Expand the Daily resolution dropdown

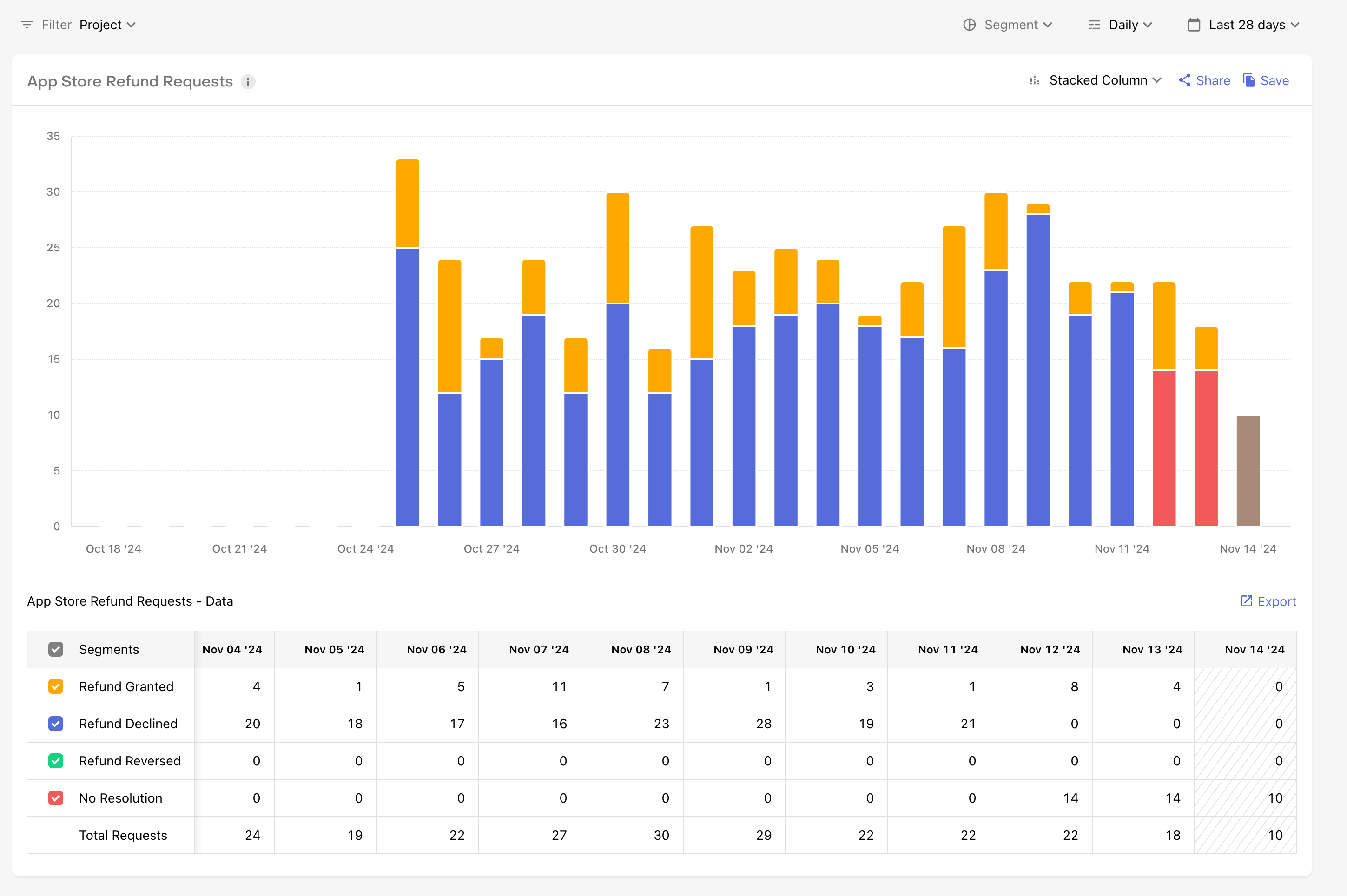[x=1130, y=25]
